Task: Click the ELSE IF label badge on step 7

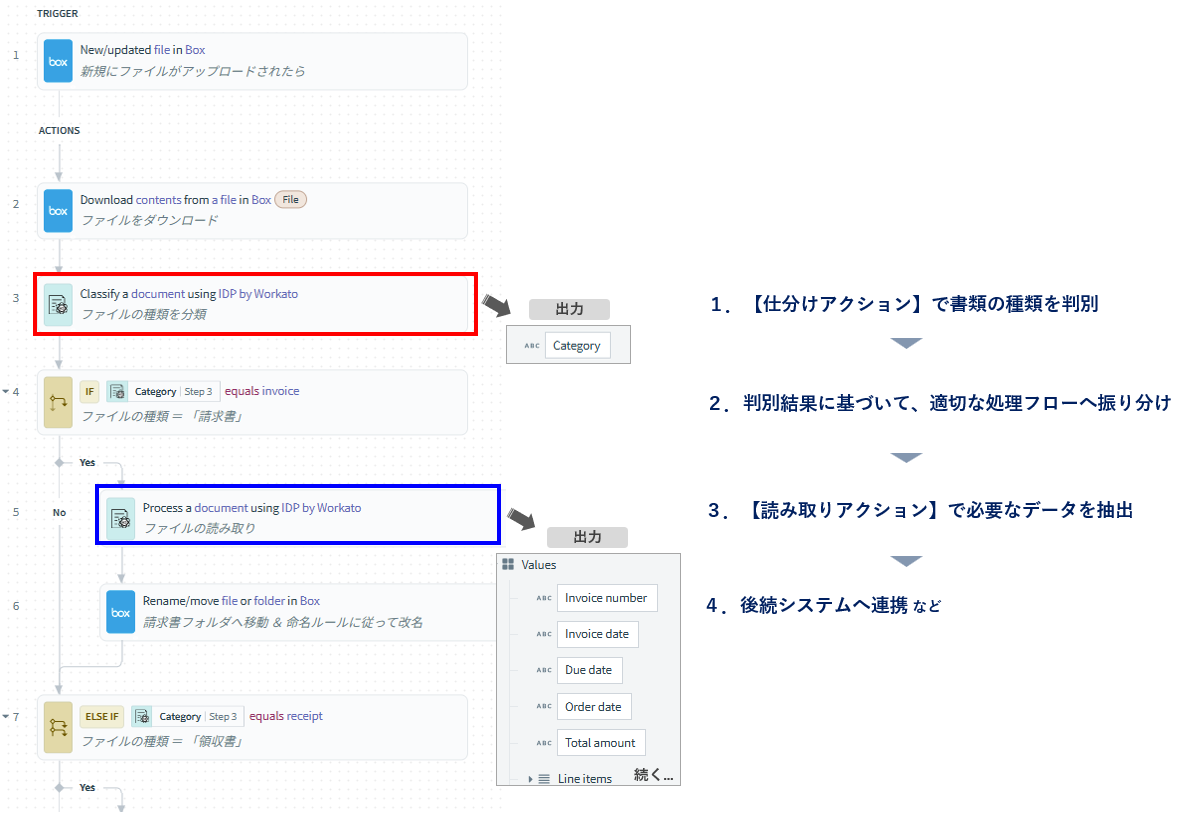Action: pyautogui.click(x=102, y=716)
